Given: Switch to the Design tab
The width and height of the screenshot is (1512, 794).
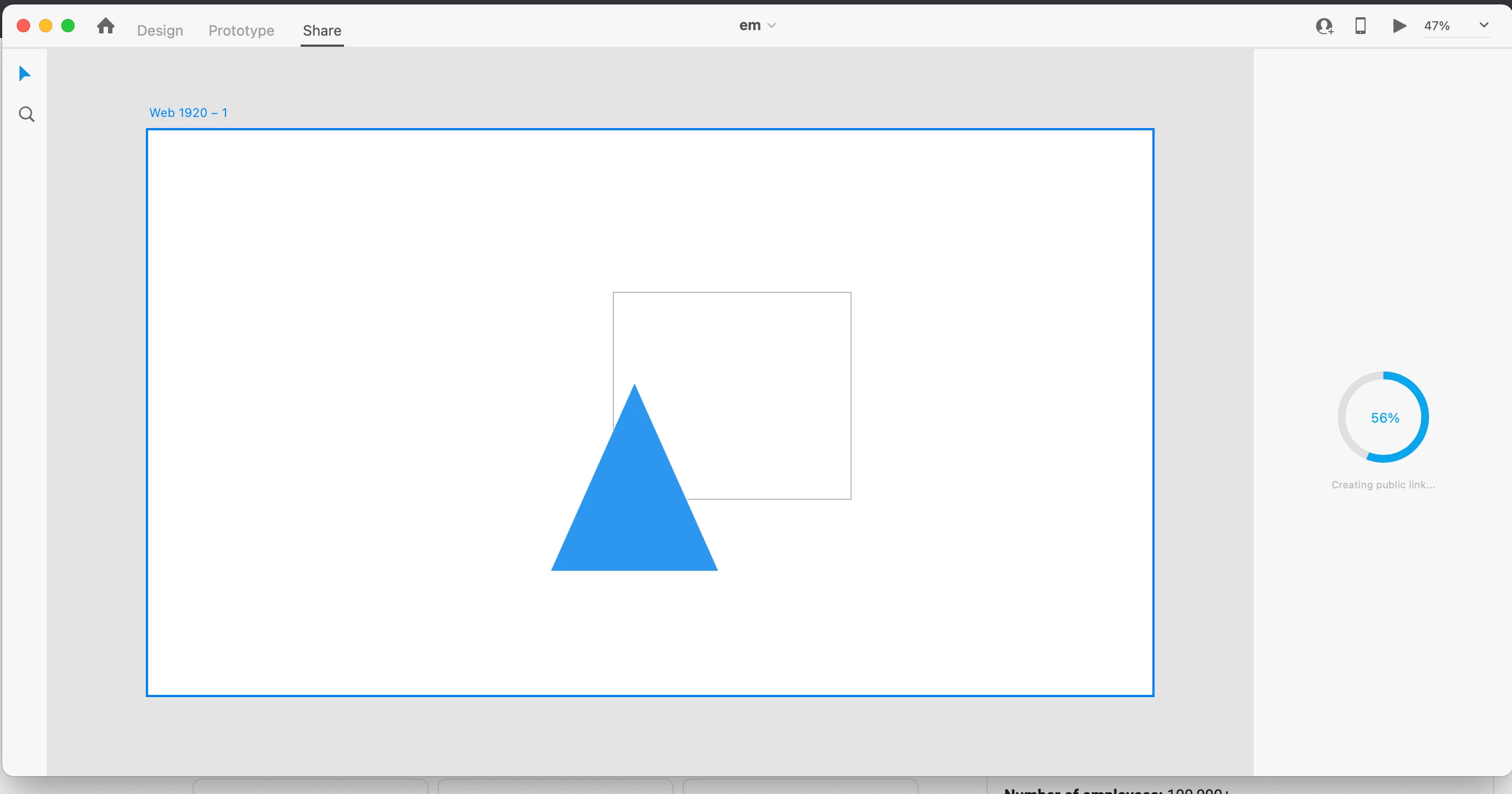Looking at the screenshot, I should pos(160,31).
